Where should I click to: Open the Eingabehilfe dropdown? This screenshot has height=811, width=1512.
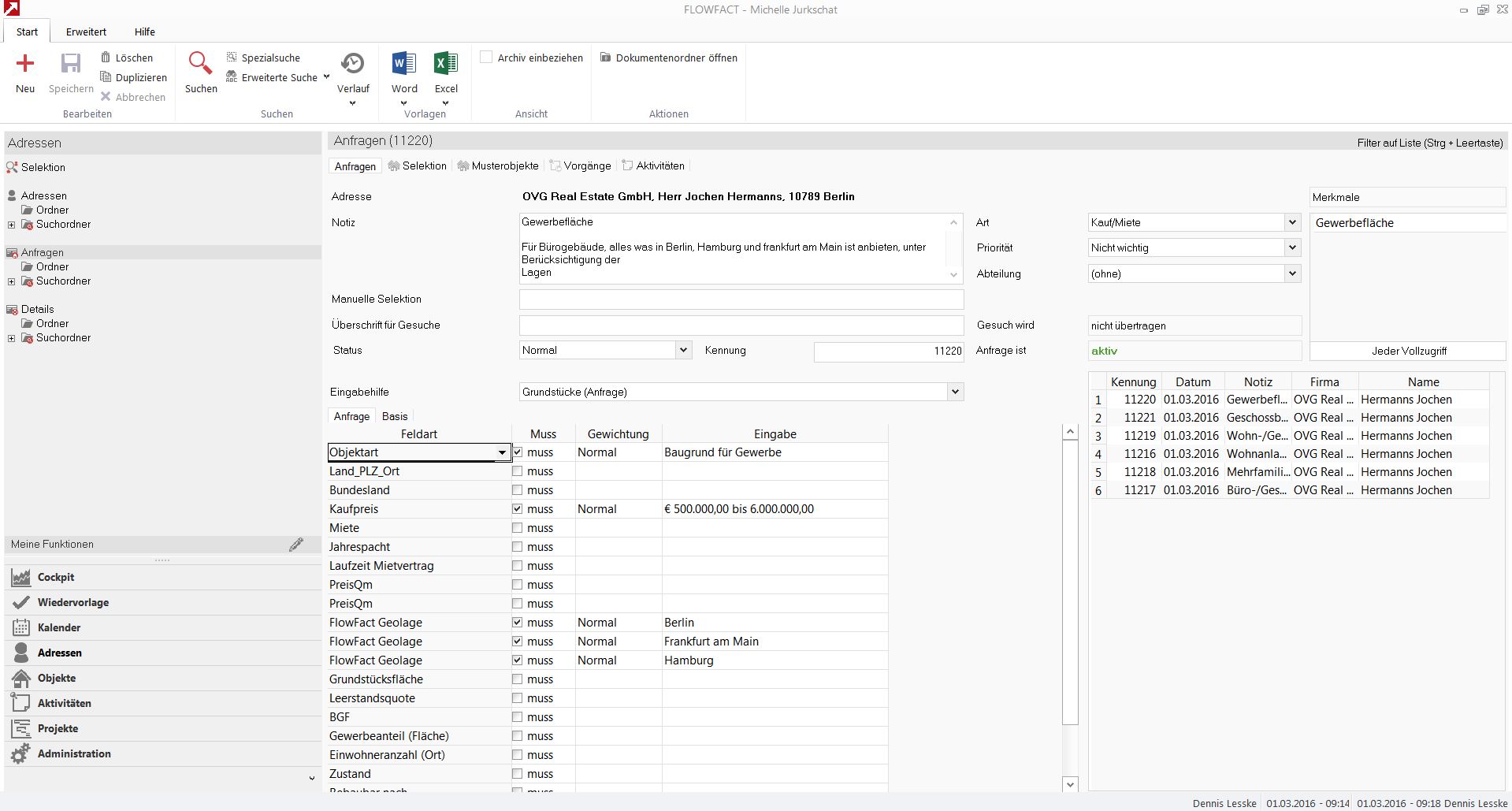point(955,392)
